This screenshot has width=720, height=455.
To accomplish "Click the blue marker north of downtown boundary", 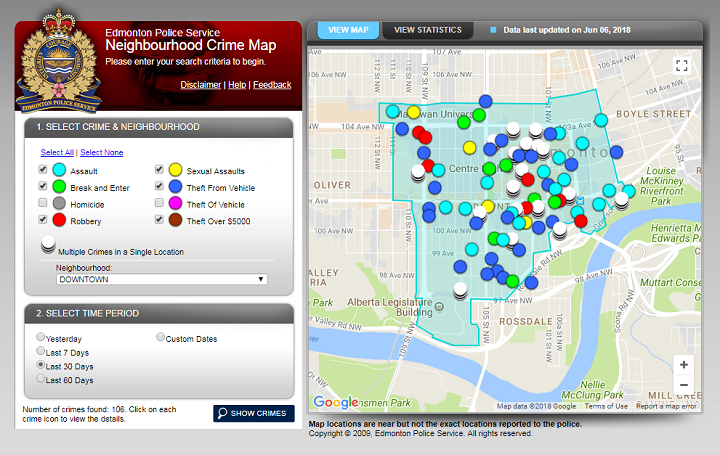I will [485, 101].
